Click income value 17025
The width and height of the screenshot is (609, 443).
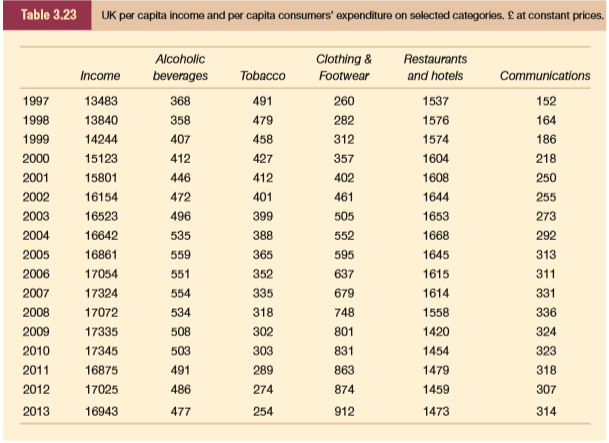pyautogui.click(x=101, y=389)
